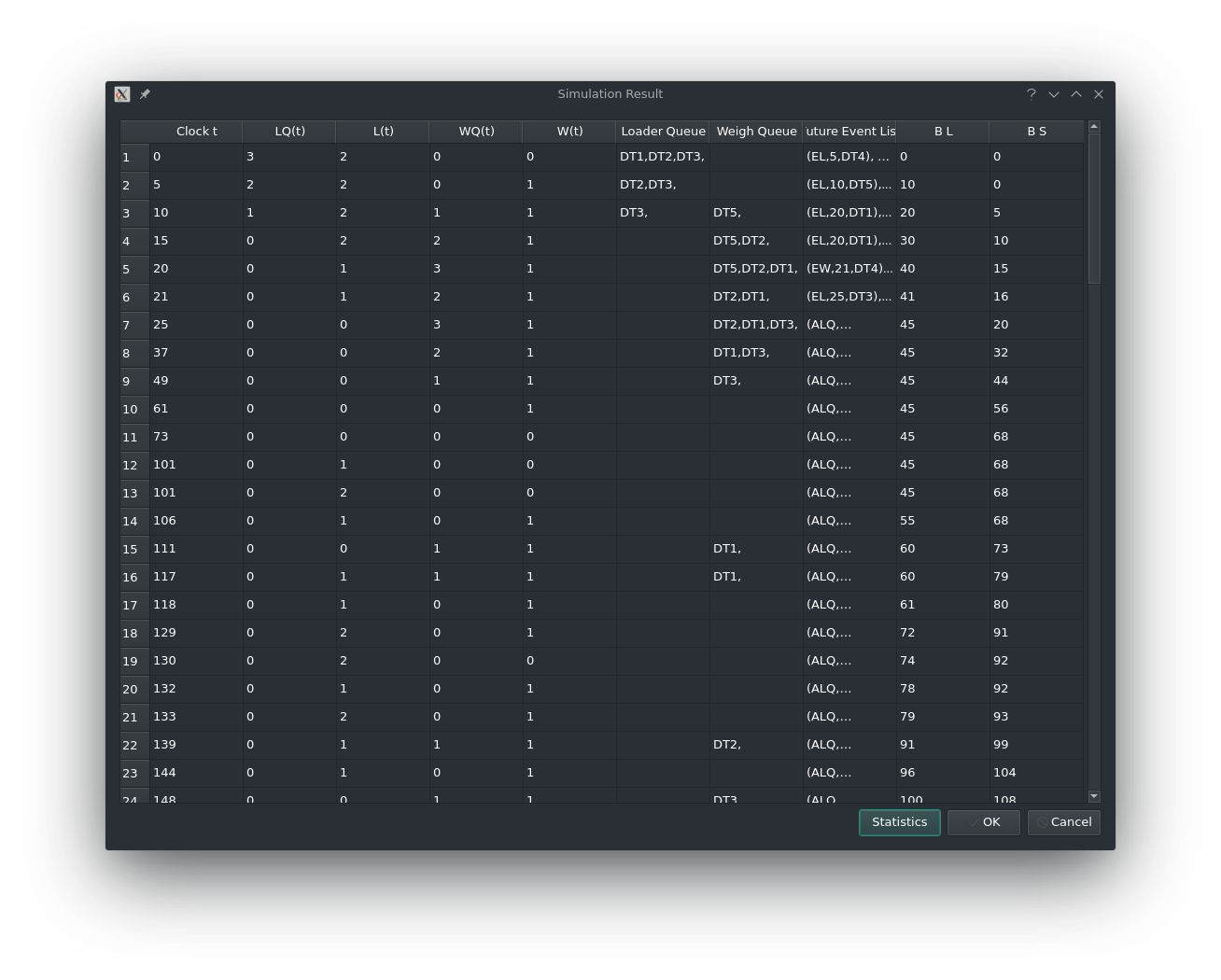Select row header 15
Image resolution: width=1221 pixels, height=980 pixels.
134,549
